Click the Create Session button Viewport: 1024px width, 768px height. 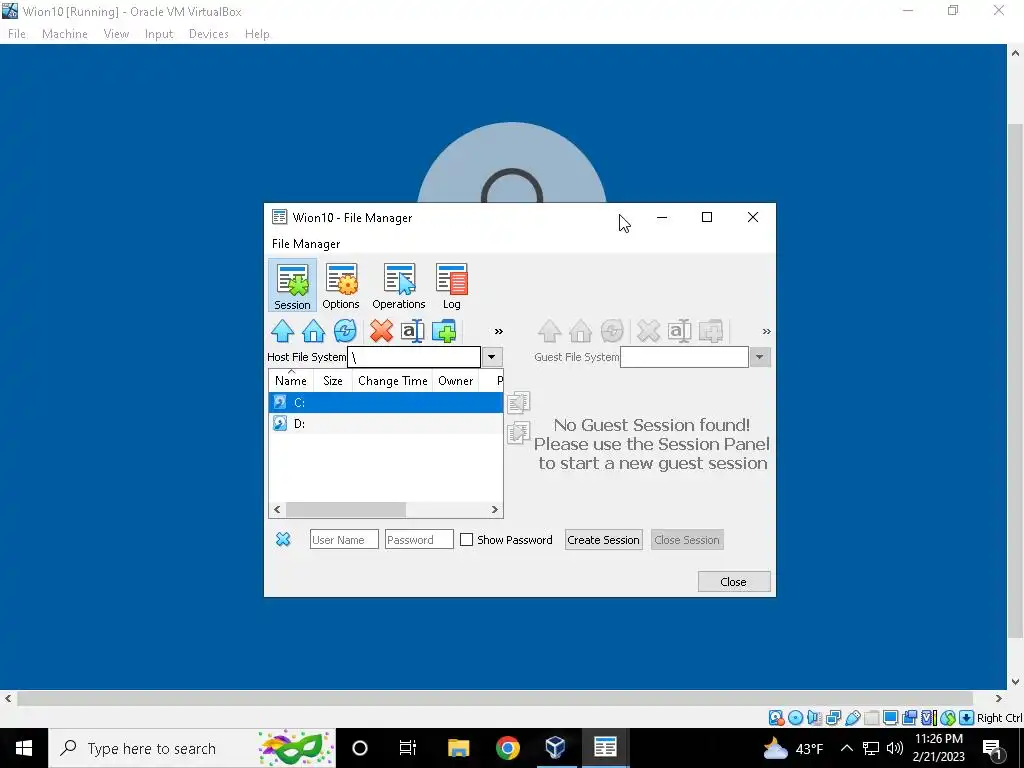click(603, 539)
